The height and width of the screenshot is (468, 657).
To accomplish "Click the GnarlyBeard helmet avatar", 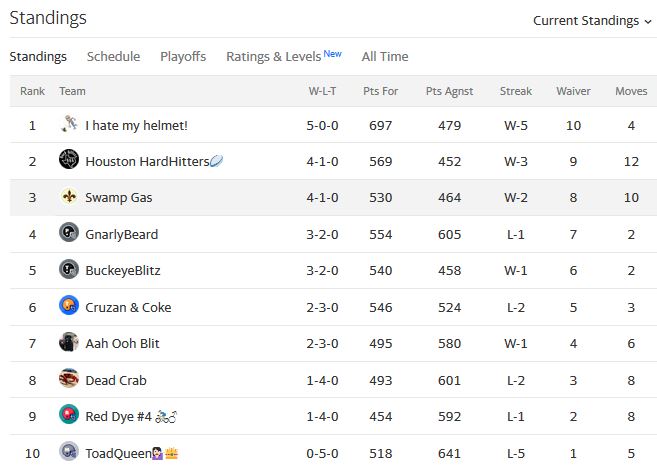I will pyautogui.click(x=69, y=232).
